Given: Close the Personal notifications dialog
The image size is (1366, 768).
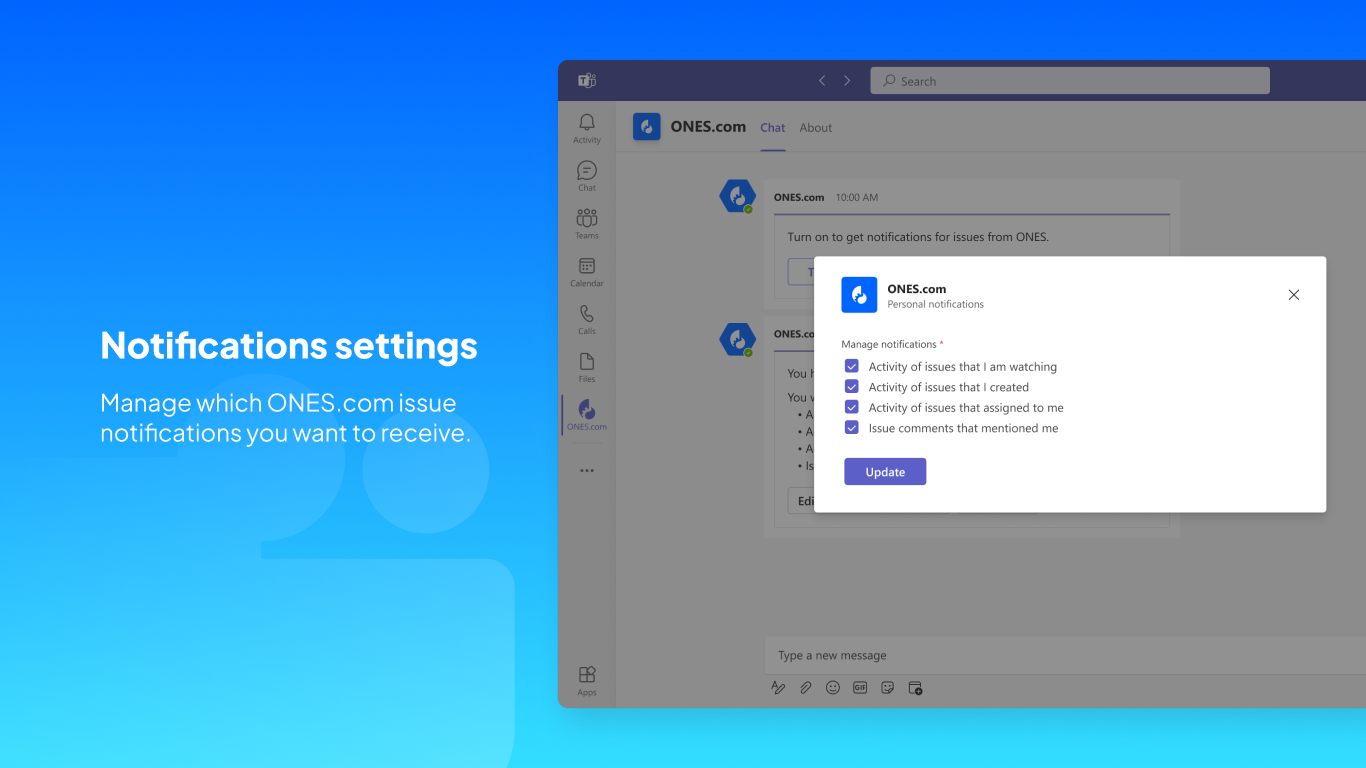Looking at the screenshot, I should coord(1294,295).
